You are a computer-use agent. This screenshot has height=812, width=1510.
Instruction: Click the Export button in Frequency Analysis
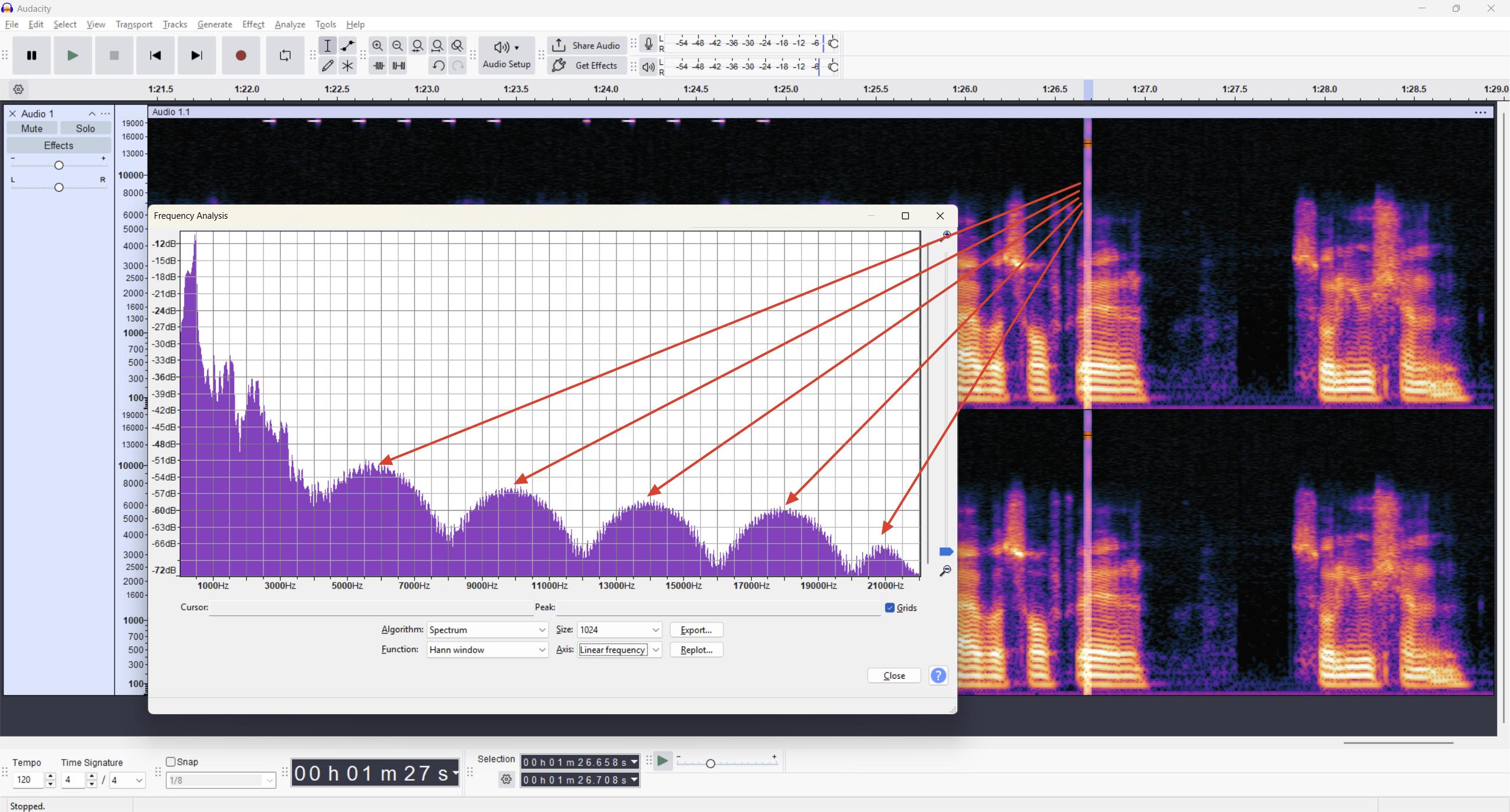[x=695, y=630]
